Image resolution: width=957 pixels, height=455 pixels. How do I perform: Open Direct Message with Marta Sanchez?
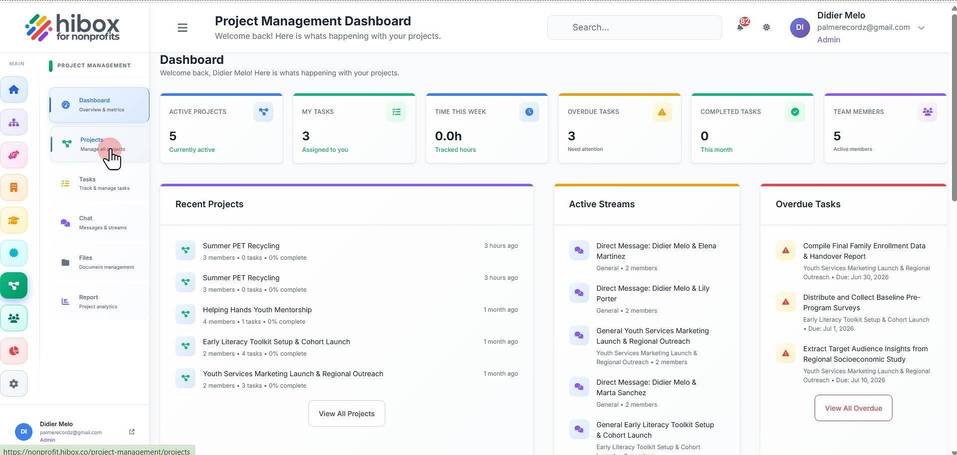pyautogui.click(x=647, y=393)
